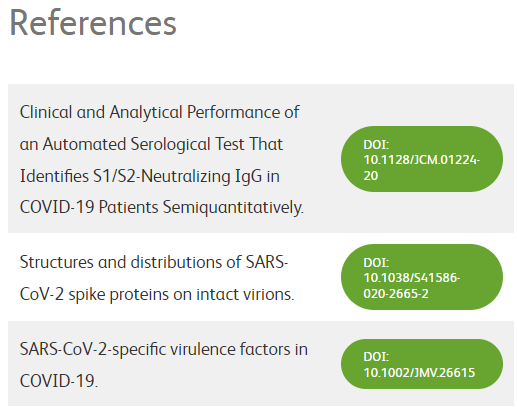The width and height of the screenshot is (517, 409).
Task: Click 'CoV-2 spike proteins on intact virions.' text
Action: point(157,295)
